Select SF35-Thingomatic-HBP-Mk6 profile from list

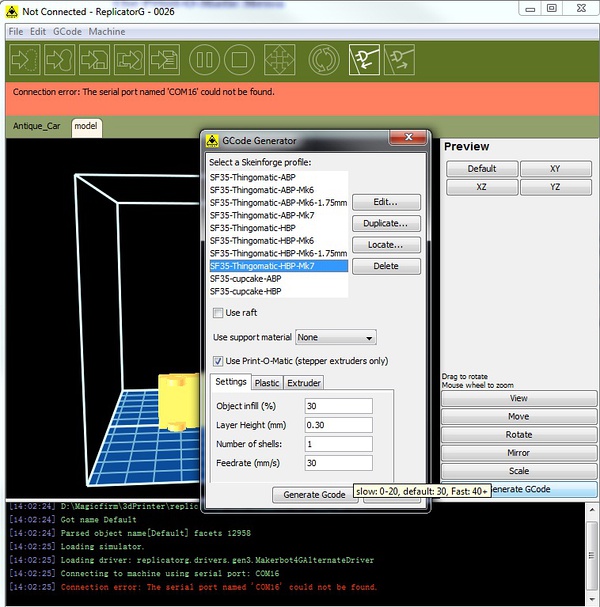[262, 241]
